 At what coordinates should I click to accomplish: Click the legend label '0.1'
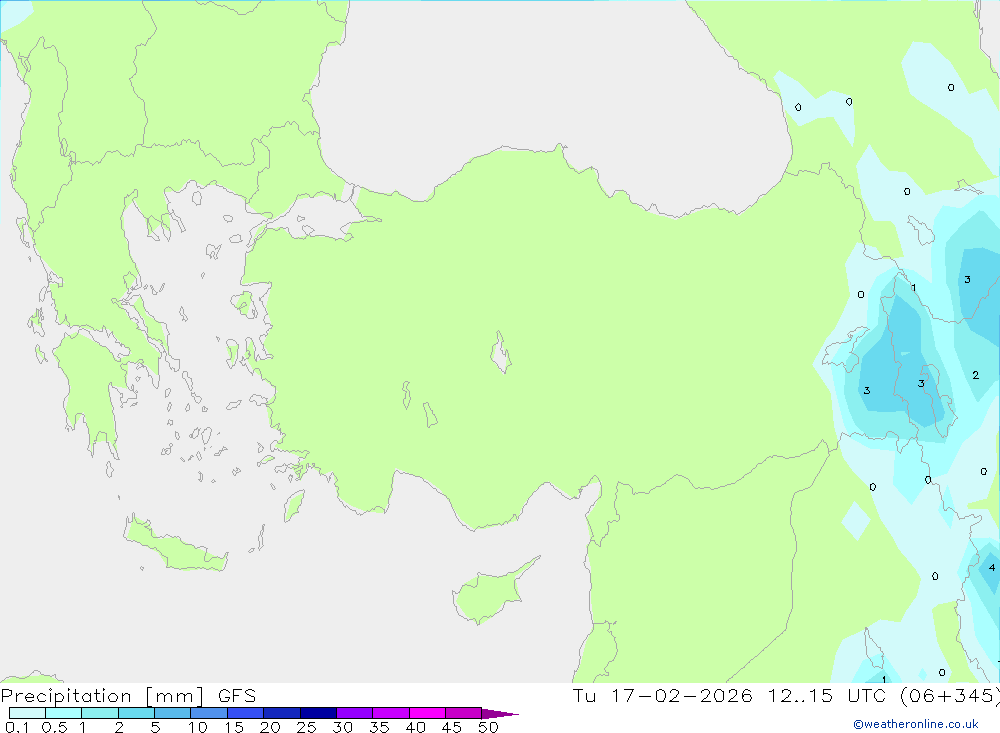tap(17, 727)
